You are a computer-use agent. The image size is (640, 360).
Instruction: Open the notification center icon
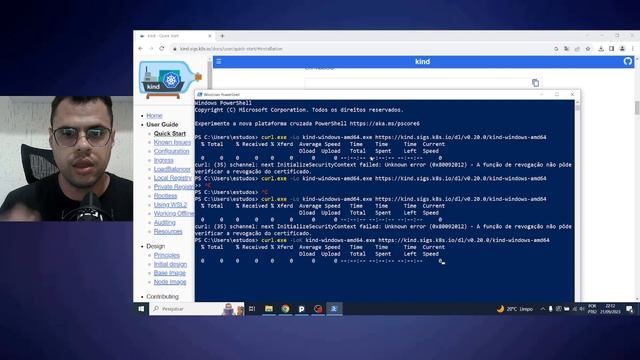tap(629, 309)
